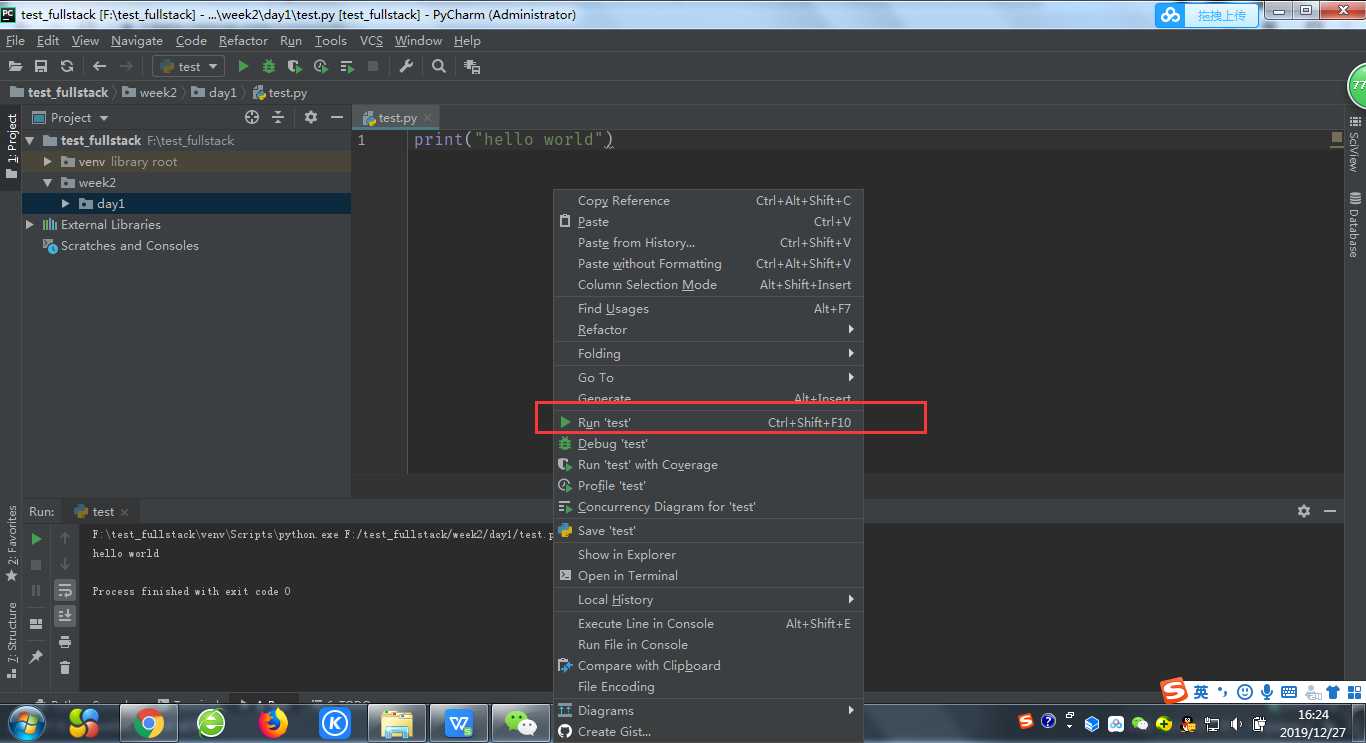
Task: Click the Open folder toolbar icon
Action: coord(15,66)
